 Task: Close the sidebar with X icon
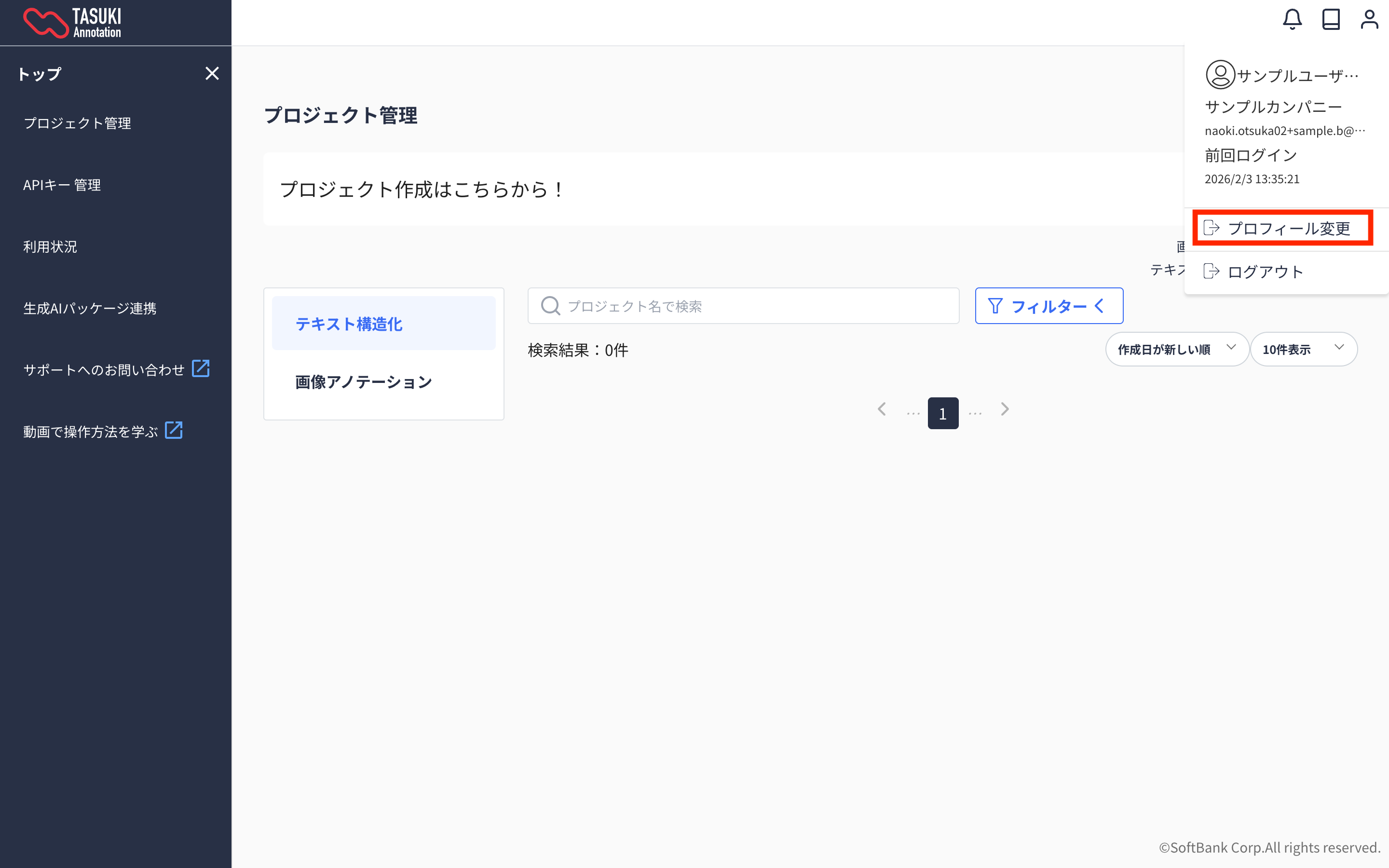tap(212, 73)
